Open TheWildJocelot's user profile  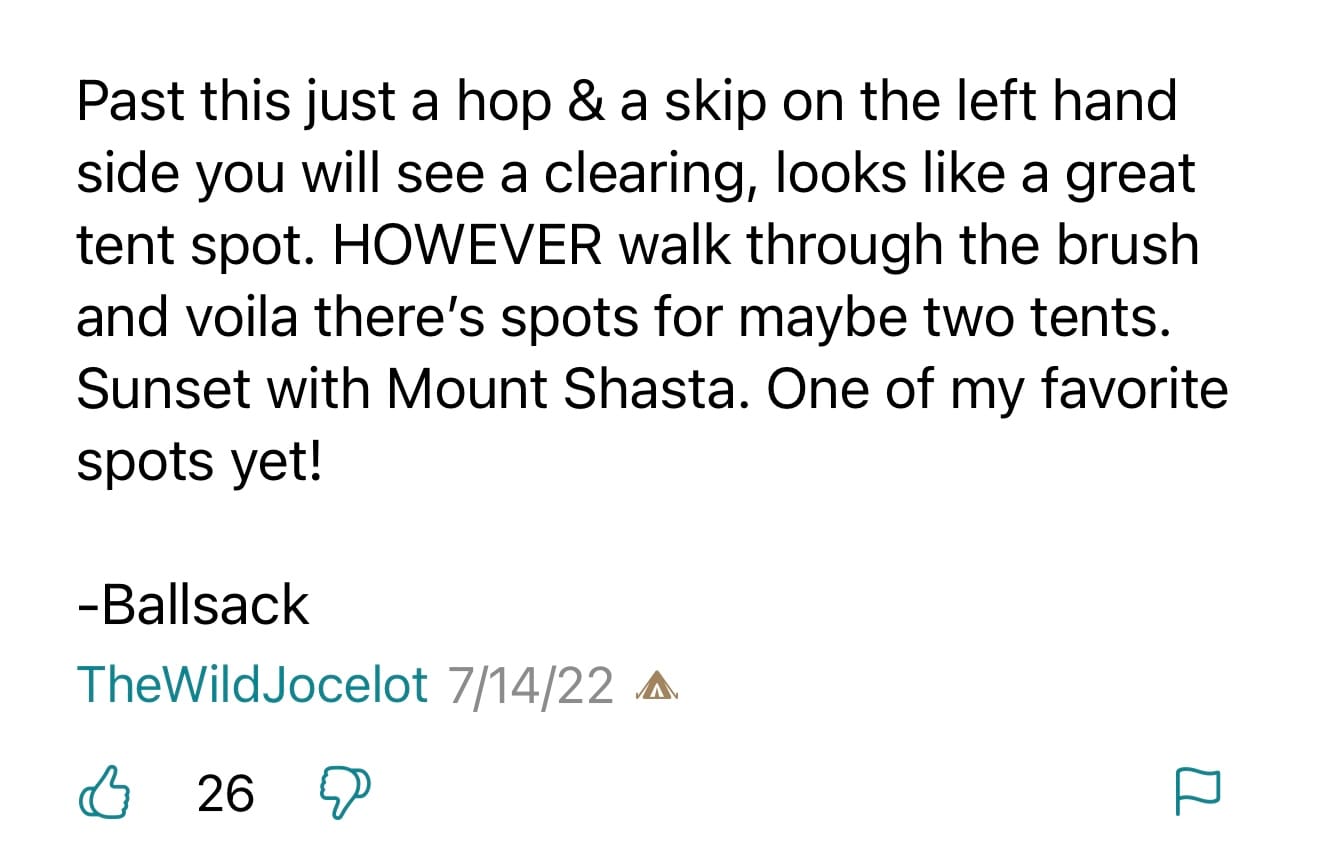[x=252, y=685]
